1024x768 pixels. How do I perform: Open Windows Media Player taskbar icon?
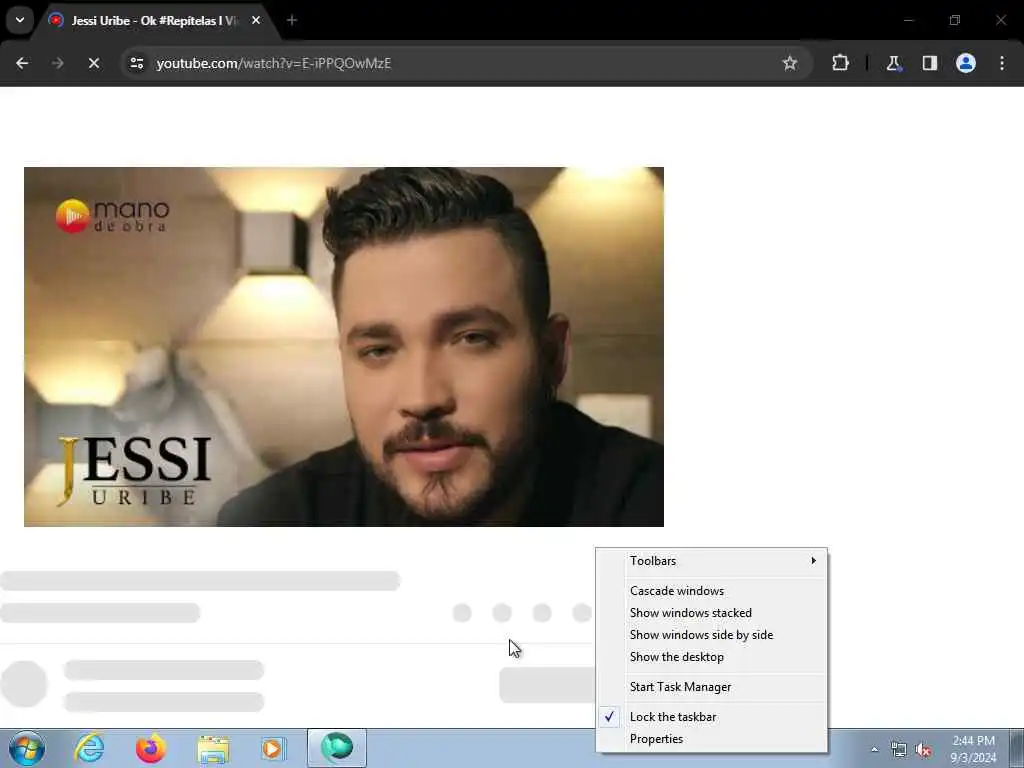click(x=273, y=748)
